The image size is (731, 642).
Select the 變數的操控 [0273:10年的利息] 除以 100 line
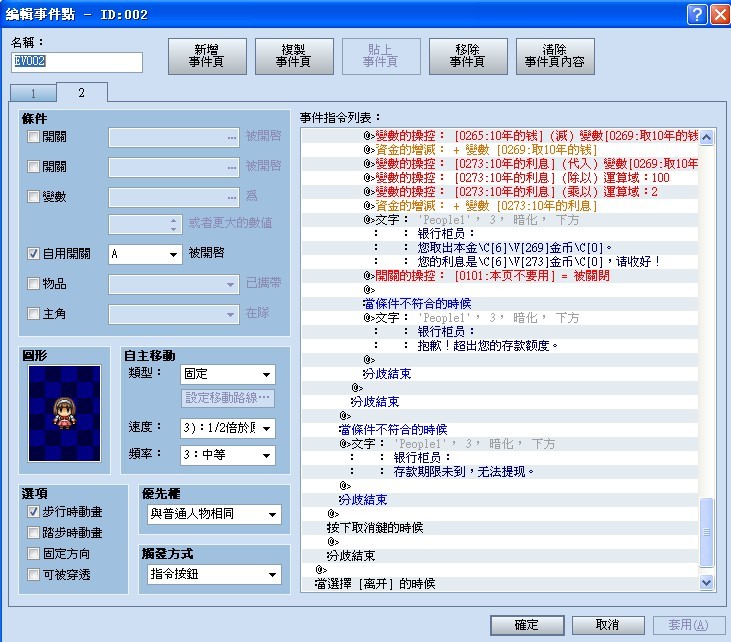point(500,178)
